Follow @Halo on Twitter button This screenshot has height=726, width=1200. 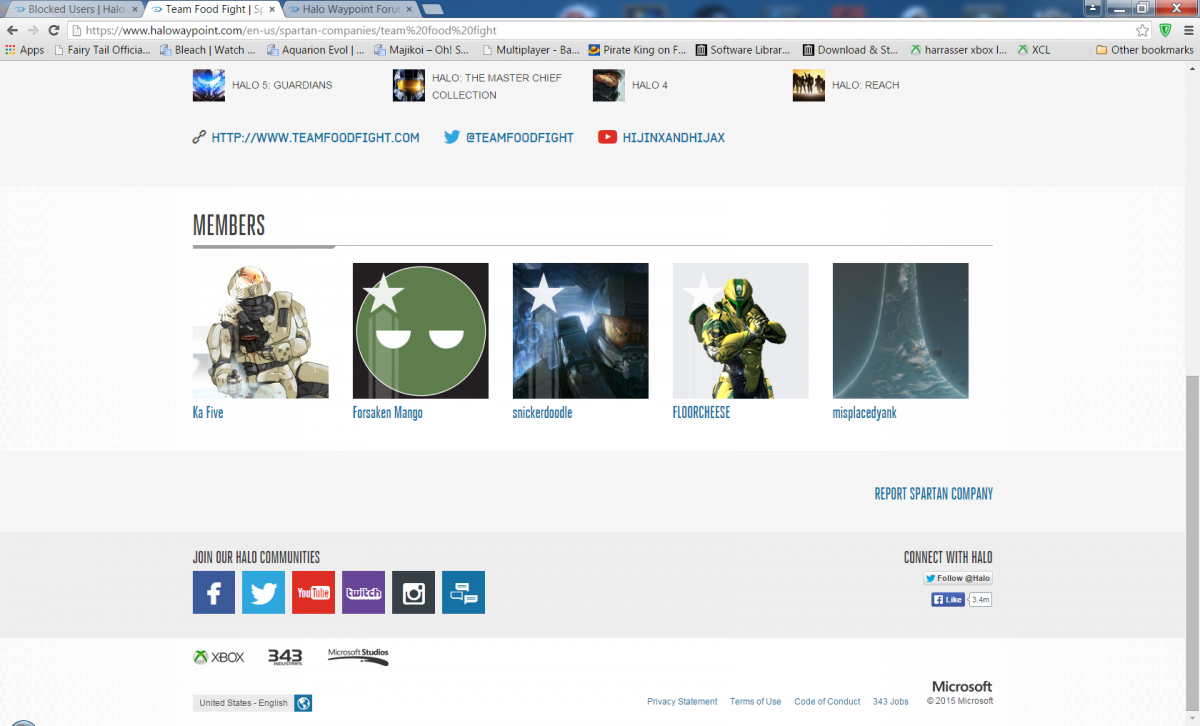(957, 578)
